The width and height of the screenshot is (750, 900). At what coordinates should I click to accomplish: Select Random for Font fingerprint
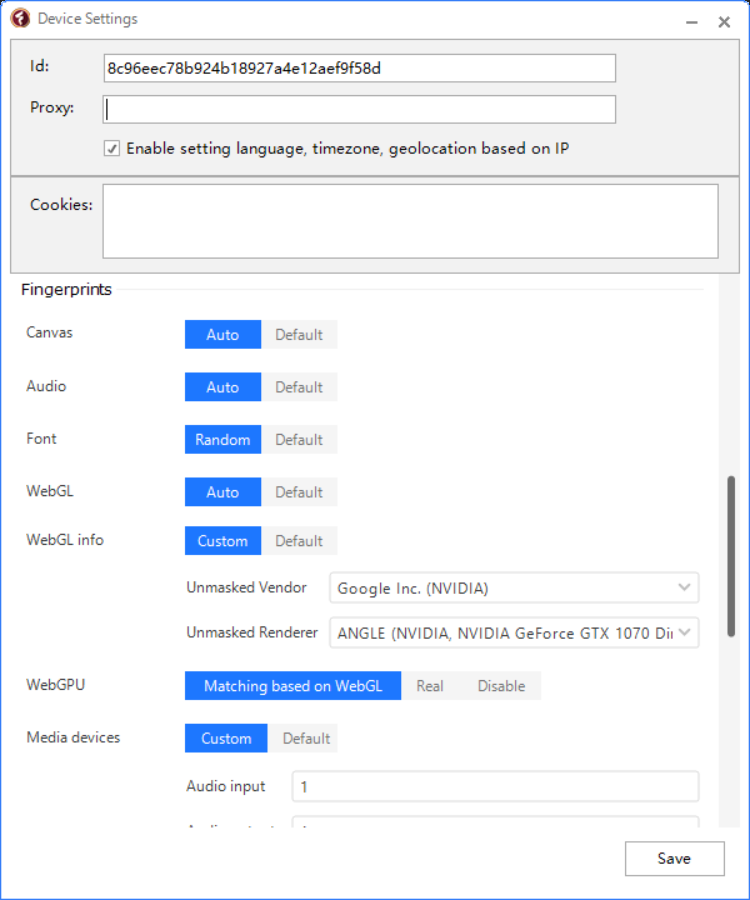click(222, 439)
